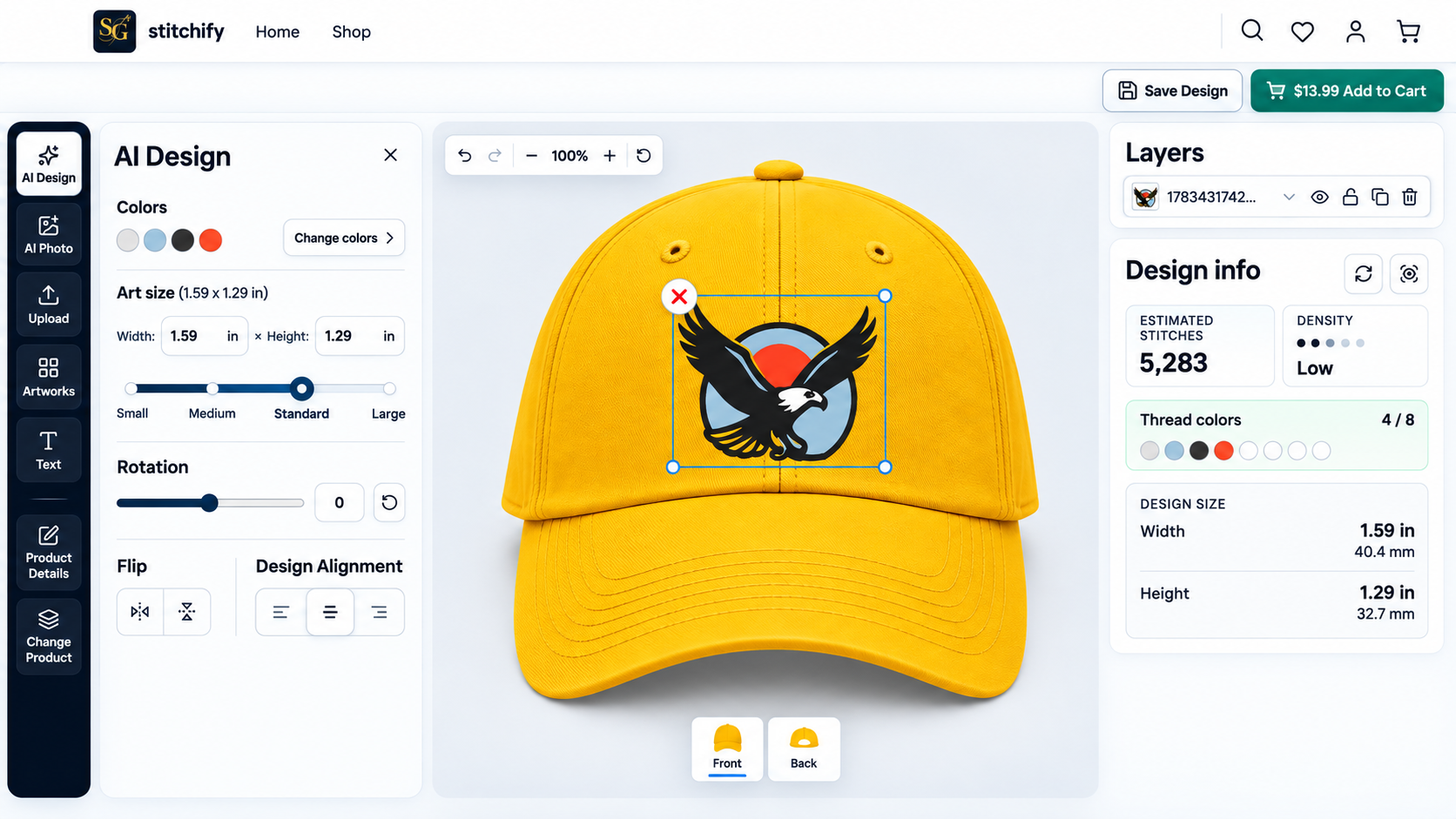Go to the Home page
Viewport: 1456px width, 819px height.
pos(277,31)
